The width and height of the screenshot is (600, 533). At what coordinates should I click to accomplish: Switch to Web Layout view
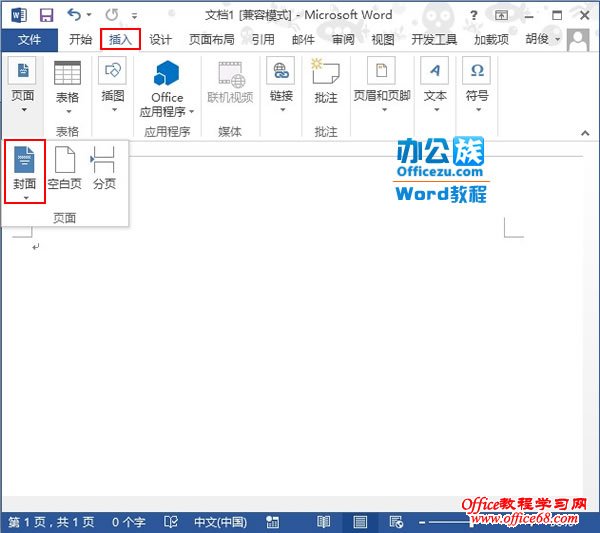[x=396, y=522]
